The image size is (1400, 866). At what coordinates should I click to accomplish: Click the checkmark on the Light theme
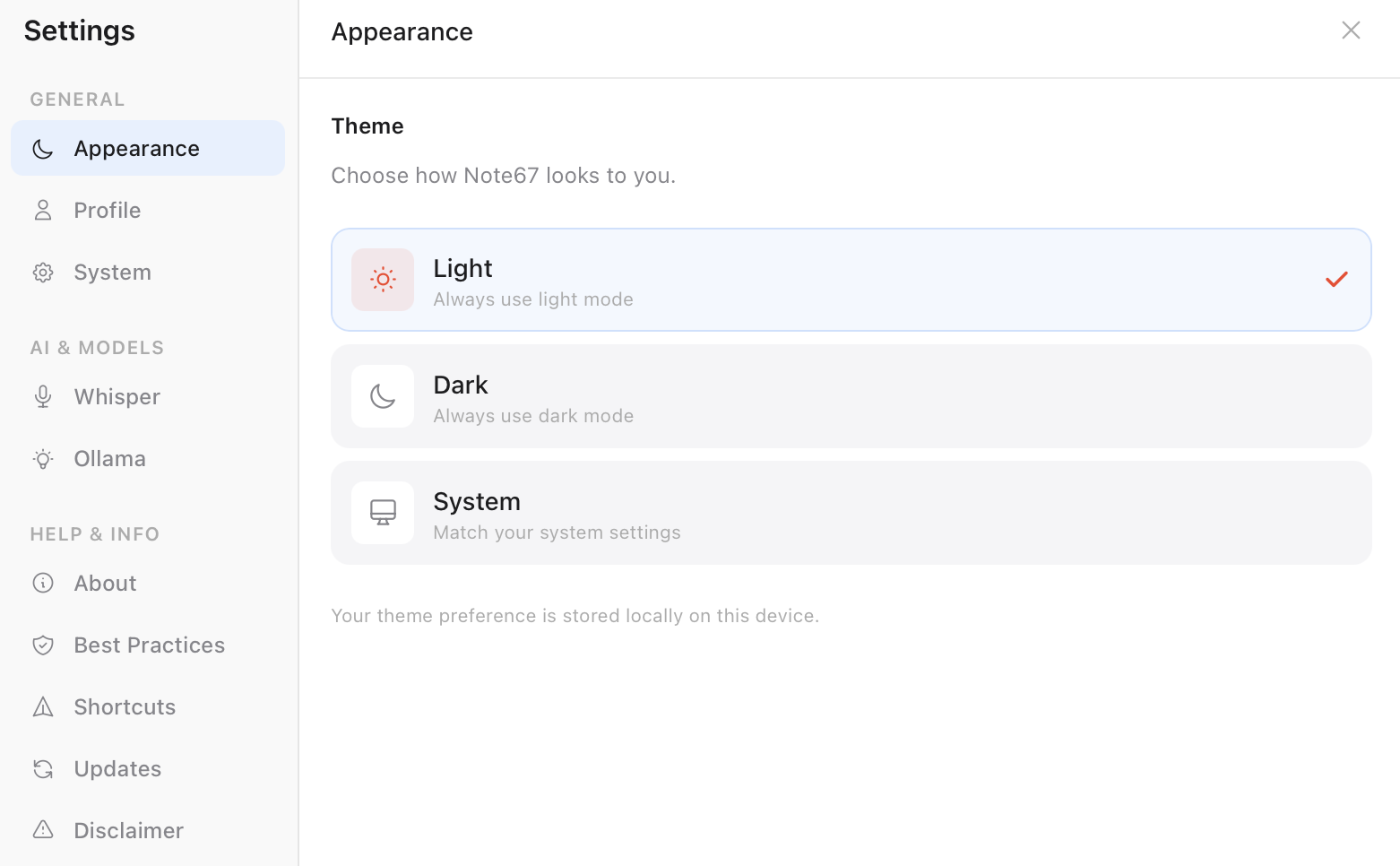tap(1336, 279)
